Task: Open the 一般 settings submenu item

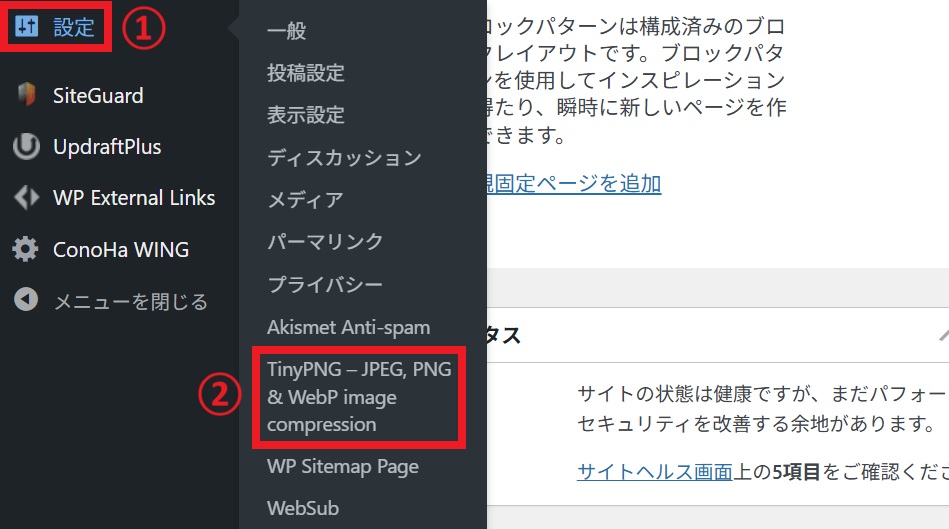Action: click(287, 30)
